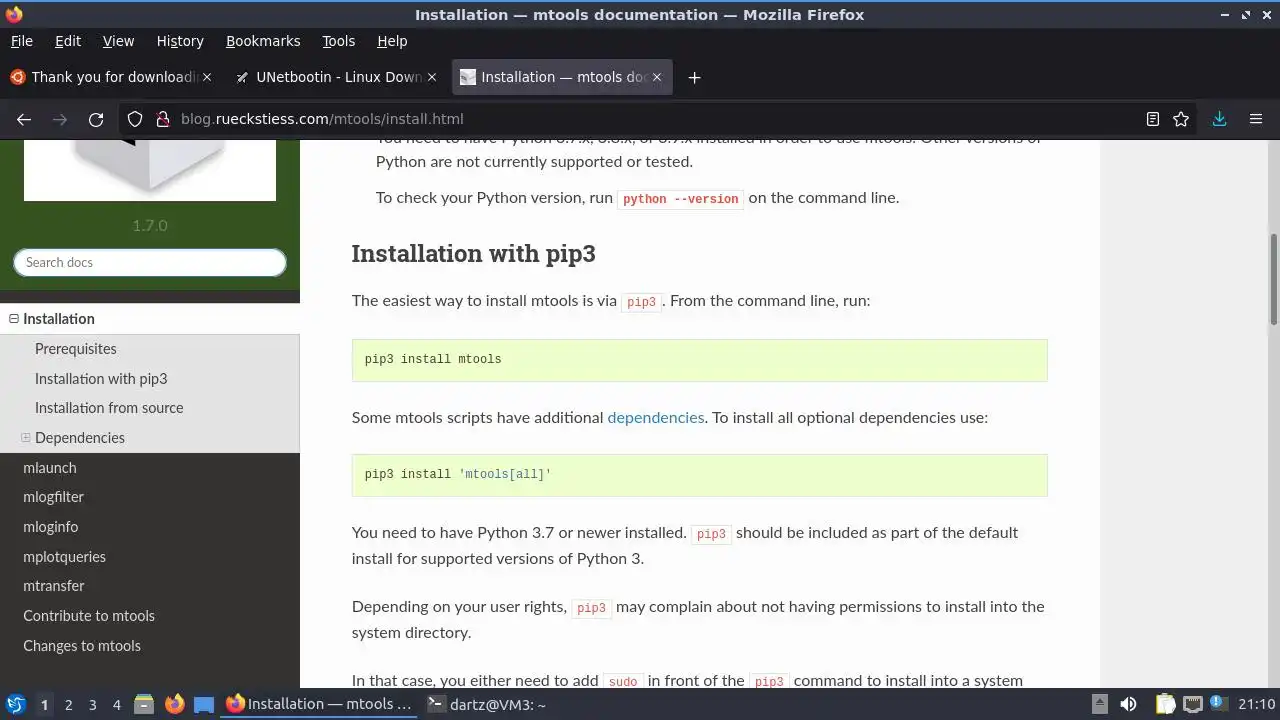Launch Firefox from panel quick launcher

pos(174,705)
